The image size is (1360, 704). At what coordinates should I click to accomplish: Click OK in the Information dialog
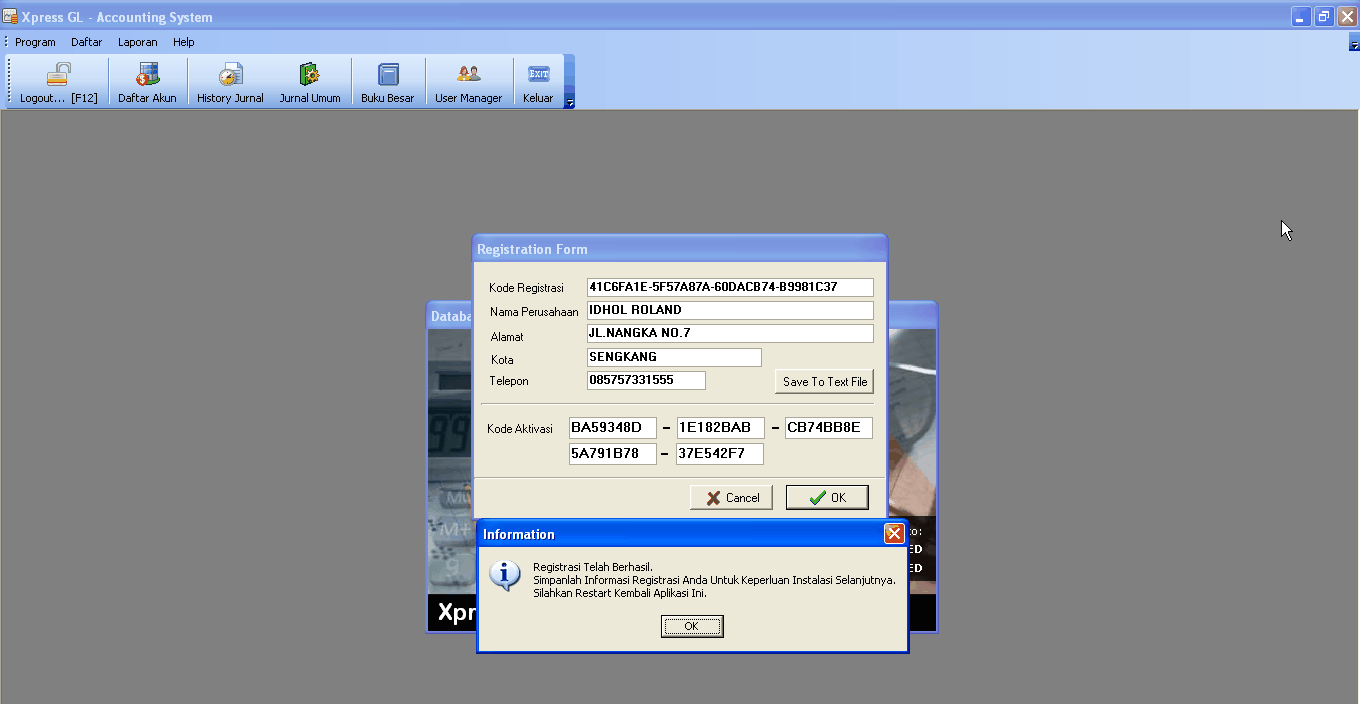click(x=692, y=626)
